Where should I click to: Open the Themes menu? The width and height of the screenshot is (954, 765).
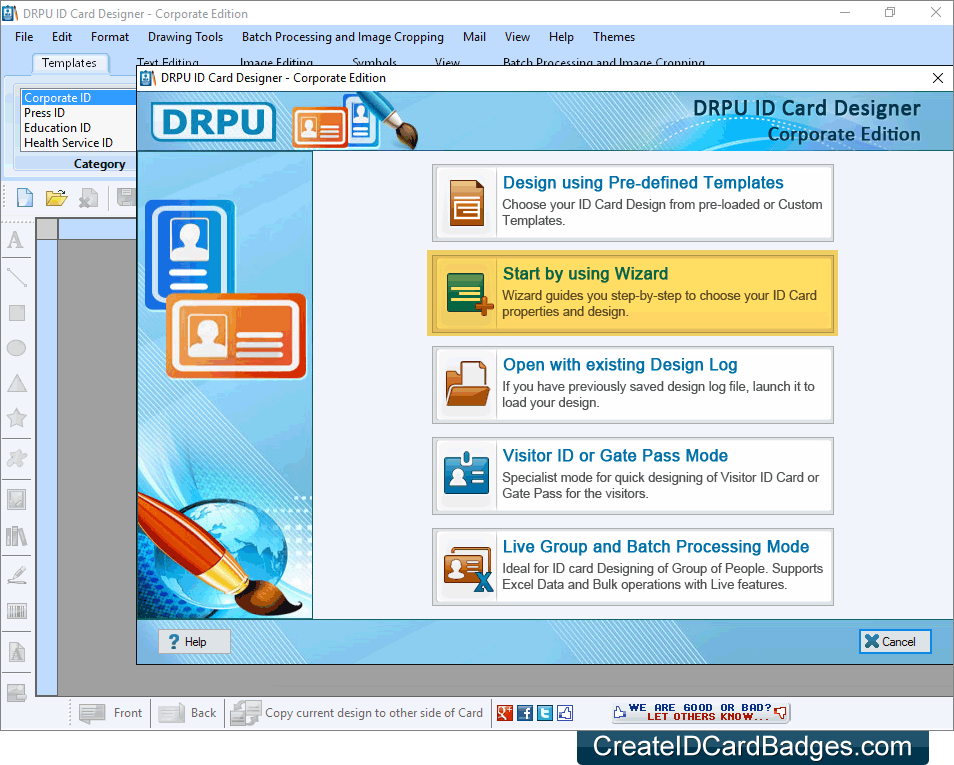(x=615, y=37)
